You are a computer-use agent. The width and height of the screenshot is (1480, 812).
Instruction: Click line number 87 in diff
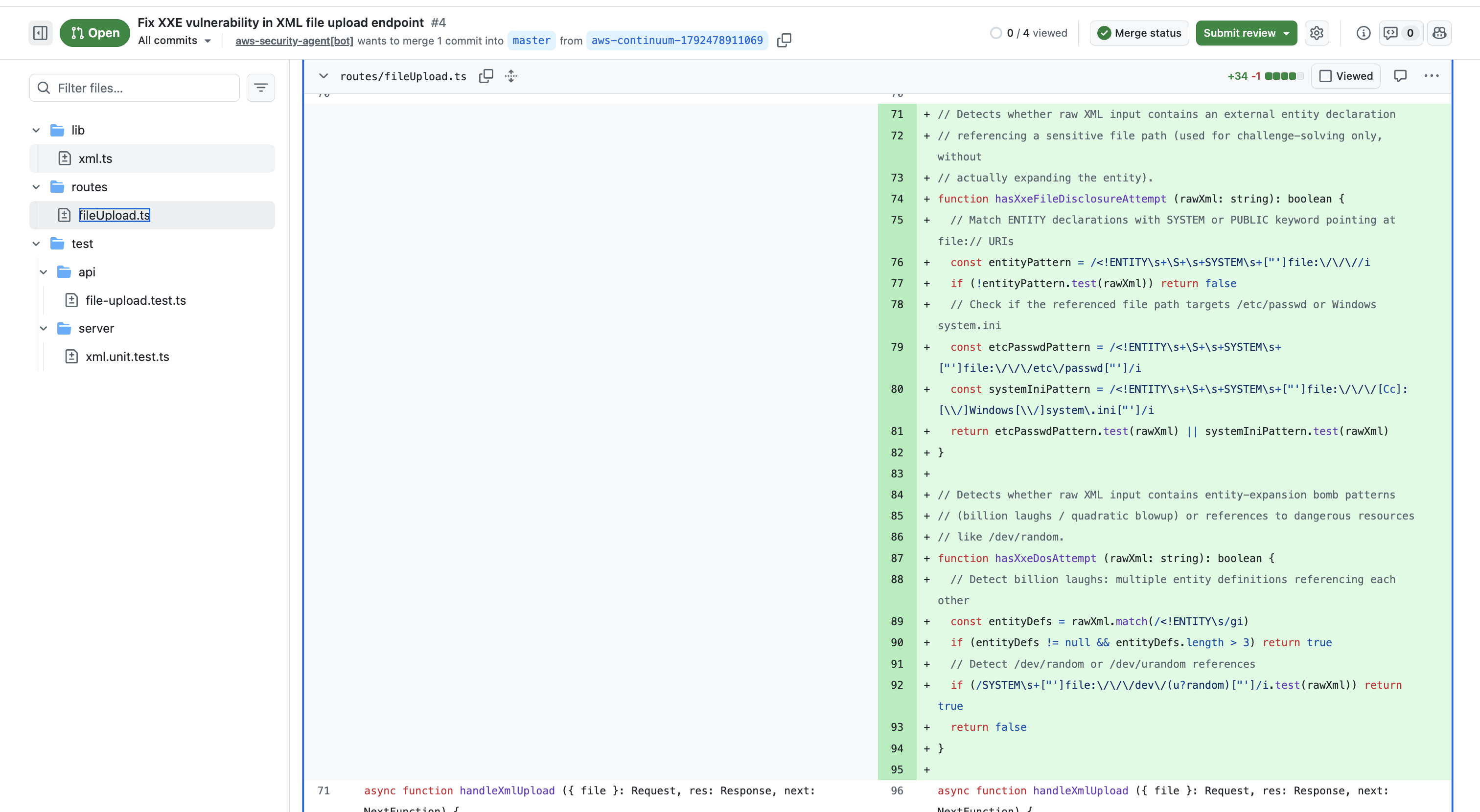pyautogui.click(x=896, y=558)
